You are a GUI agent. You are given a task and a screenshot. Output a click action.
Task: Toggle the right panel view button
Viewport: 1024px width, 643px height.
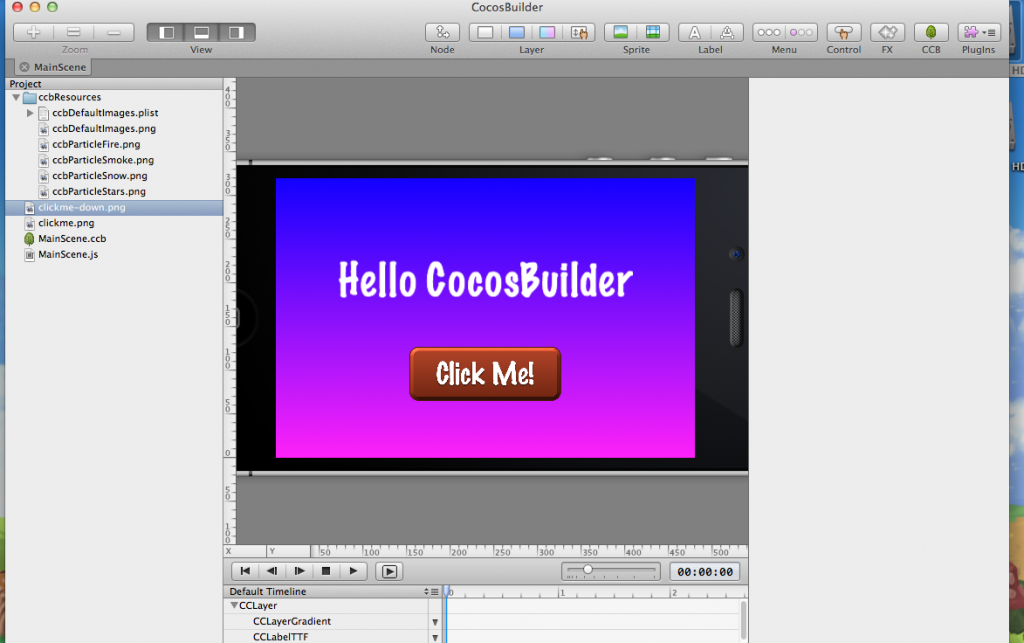click(x=236, y=32)
